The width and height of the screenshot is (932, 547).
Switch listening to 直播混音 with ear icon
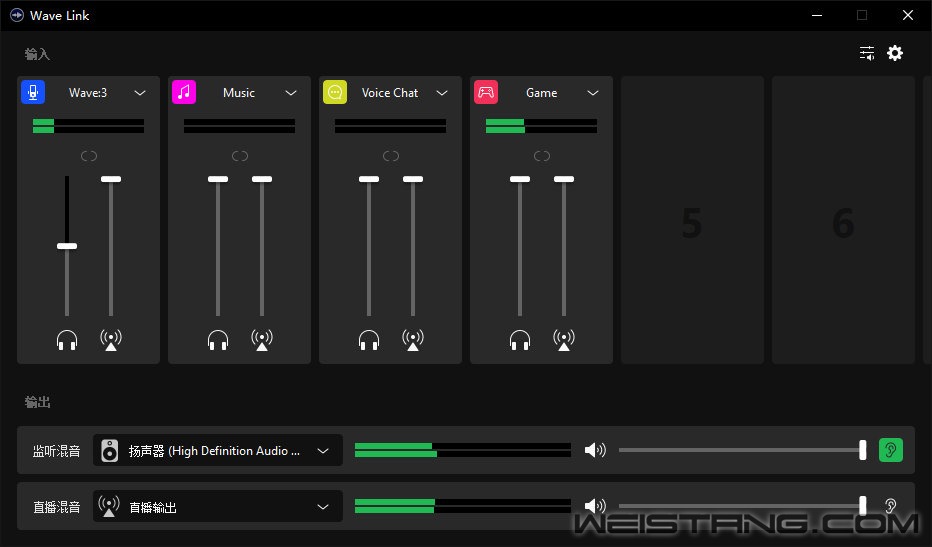890,506
